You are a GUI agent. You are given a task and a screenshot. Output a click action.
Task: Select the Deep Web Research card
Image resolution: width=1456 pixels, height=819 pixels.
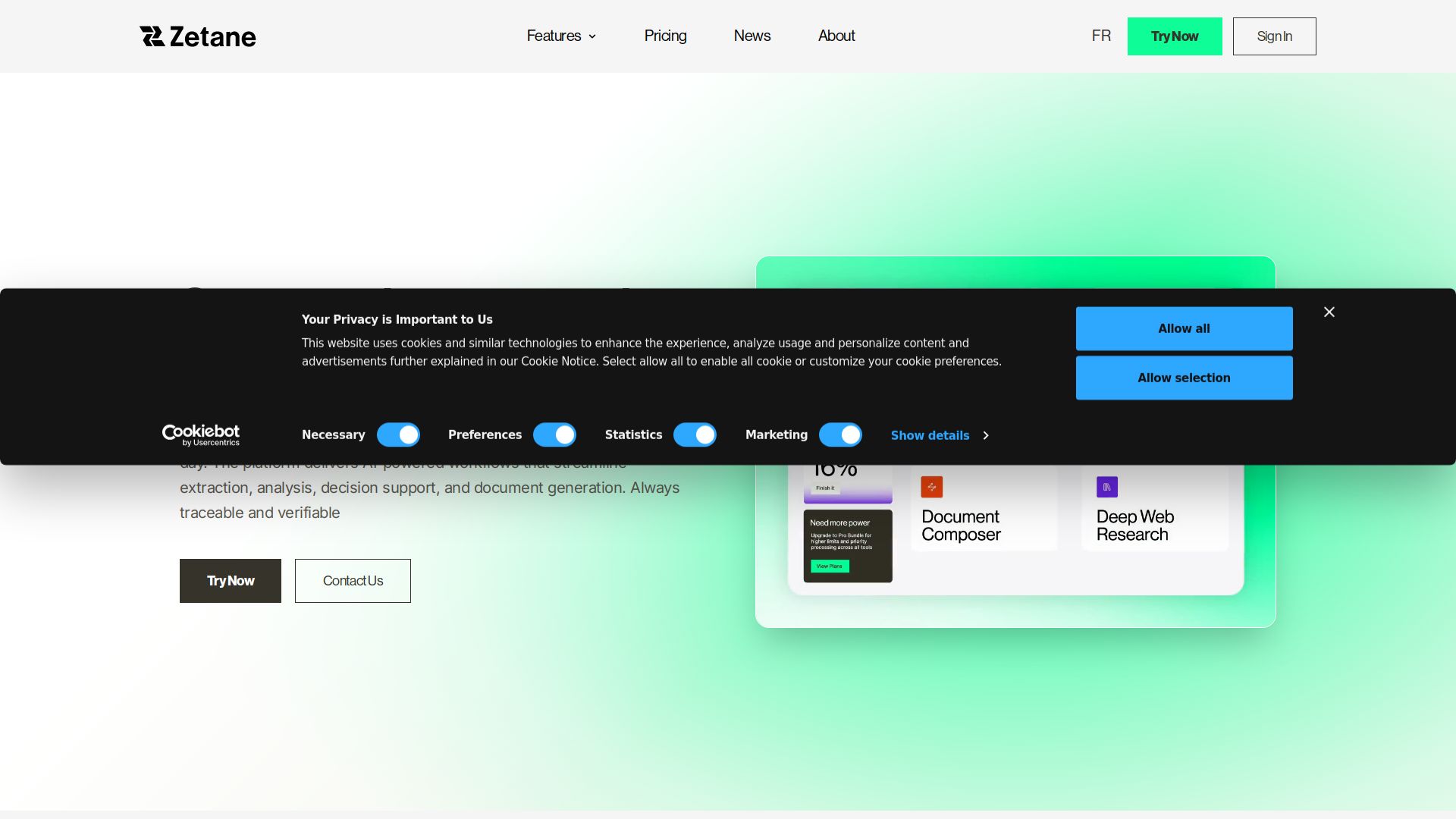[x=1154, y=508]
